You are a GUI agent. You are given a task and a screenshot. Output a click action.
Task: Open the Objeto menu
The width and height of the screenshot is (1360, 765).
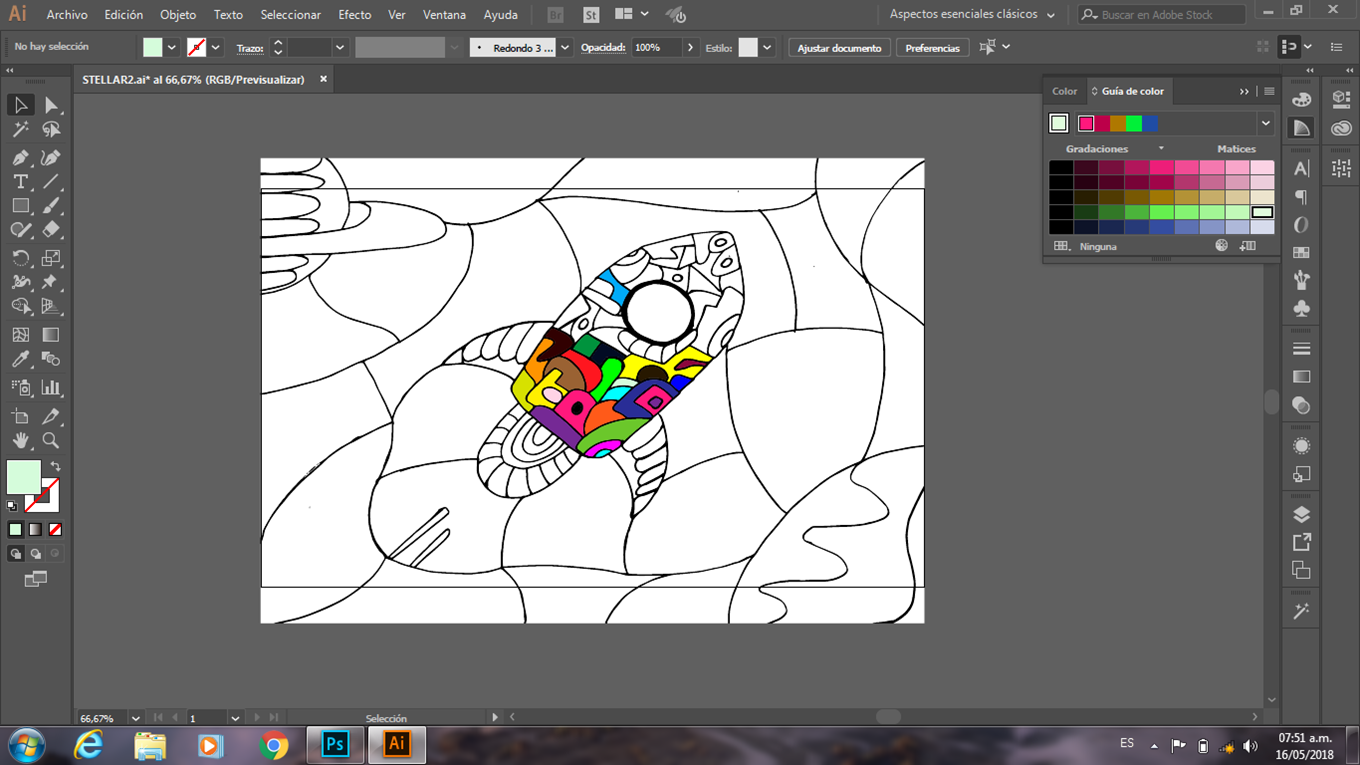[x=178, y=15]
